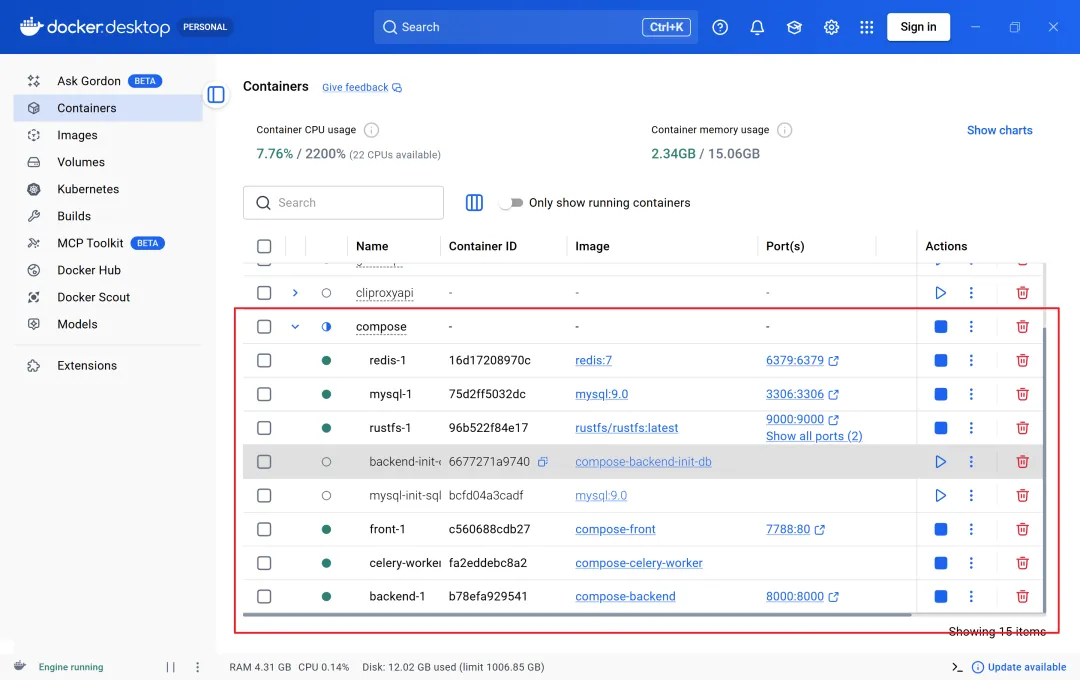Open Ask Gordon in sidebar
1080x680 pixels.
coord(108,81)
